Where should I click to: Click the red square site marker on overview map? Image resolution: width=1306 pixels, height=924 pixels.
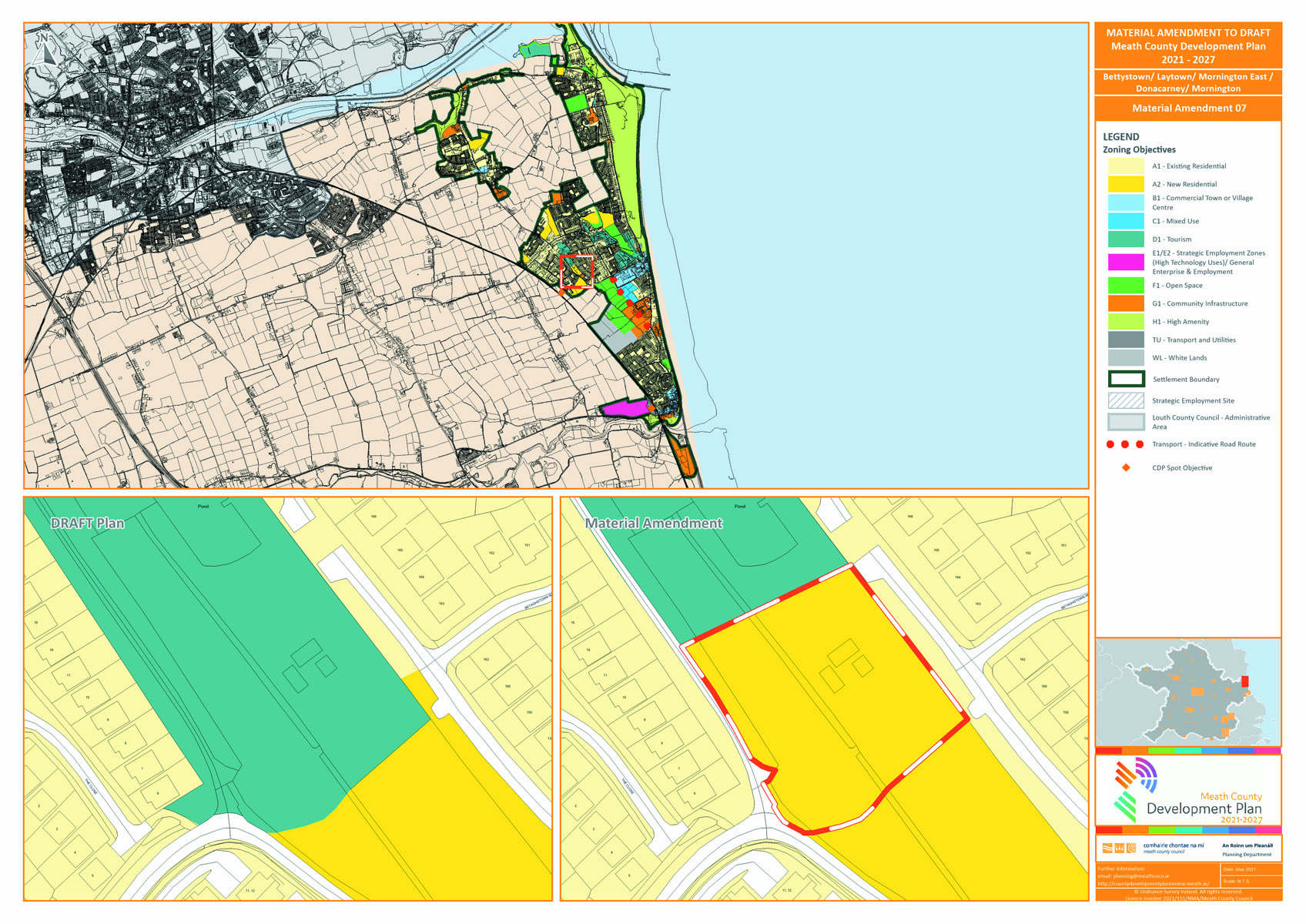tap(577, 272)
